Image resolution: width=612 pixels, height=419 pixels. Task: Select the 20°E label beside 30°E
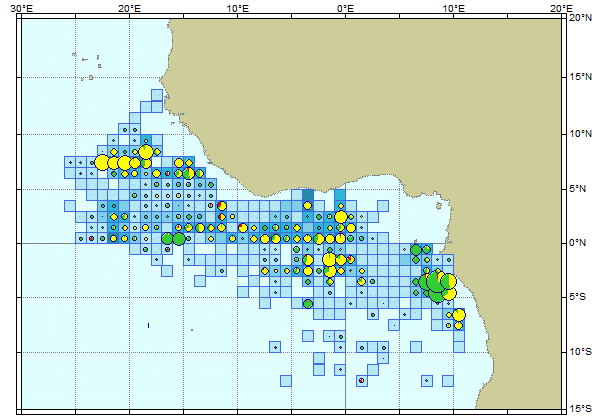[x=129, y=8]
